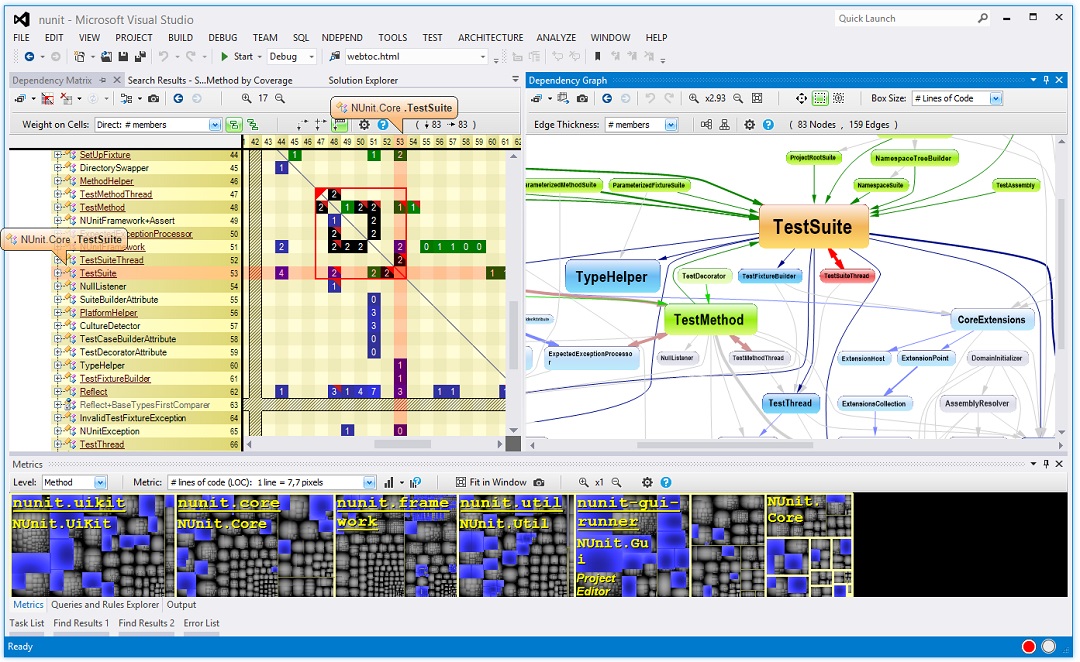Screen dimensions: 1080x662
Task: Switch graph to horizontal layout icon
Action: click(706, 125)
